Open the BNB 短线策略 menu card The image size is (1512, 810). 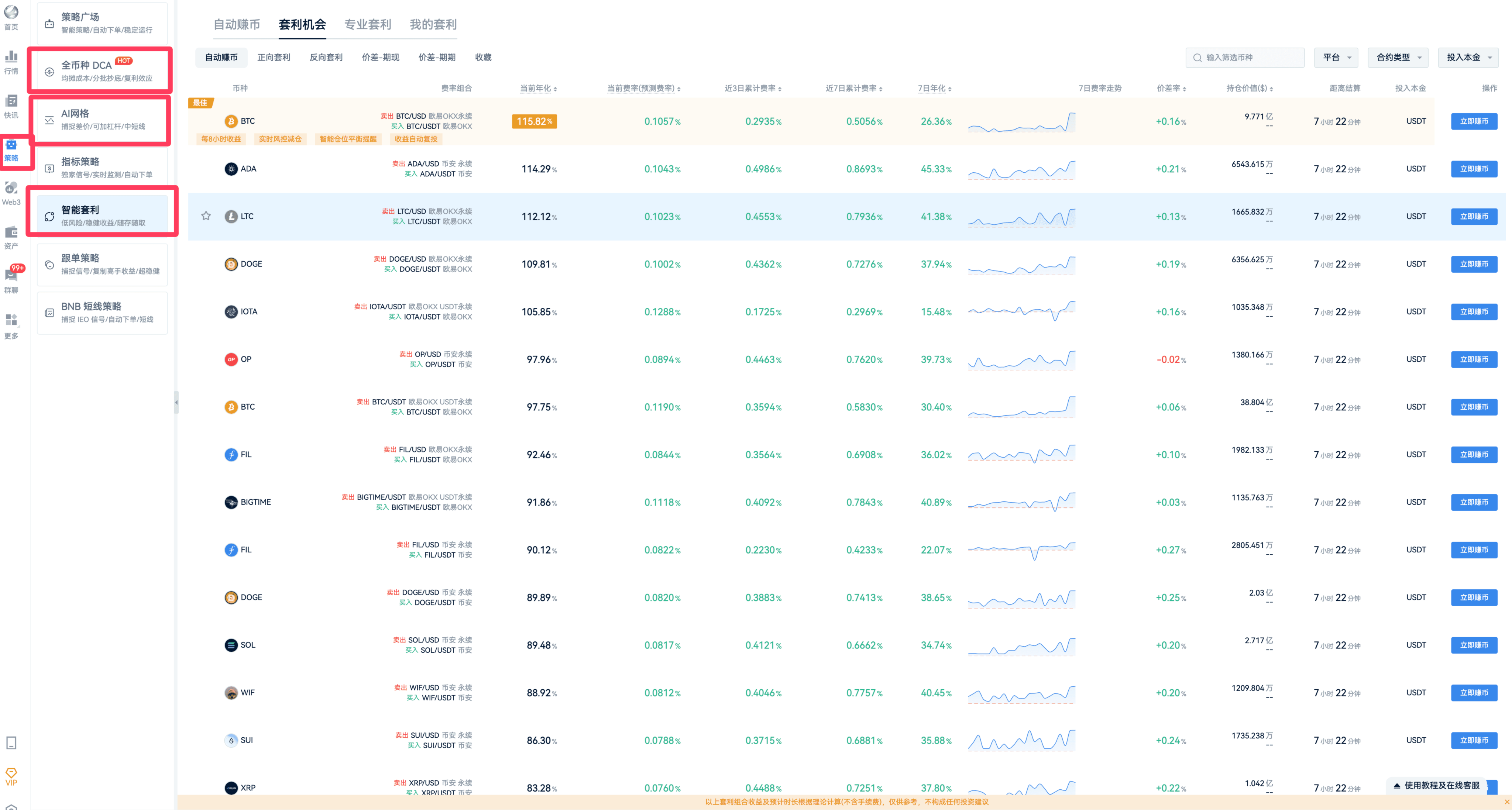pos(102,312)
